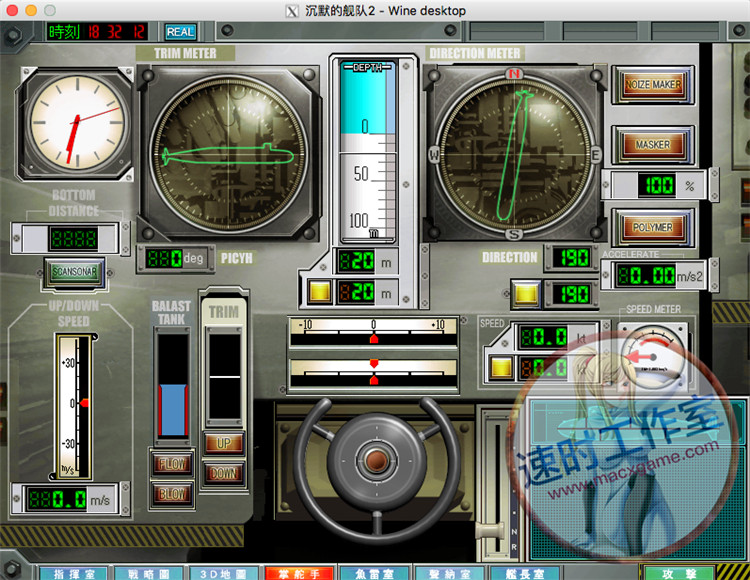Click the UP/DOWN SPEED label
The height and width of the screenshot is (580, 750).
74,313
